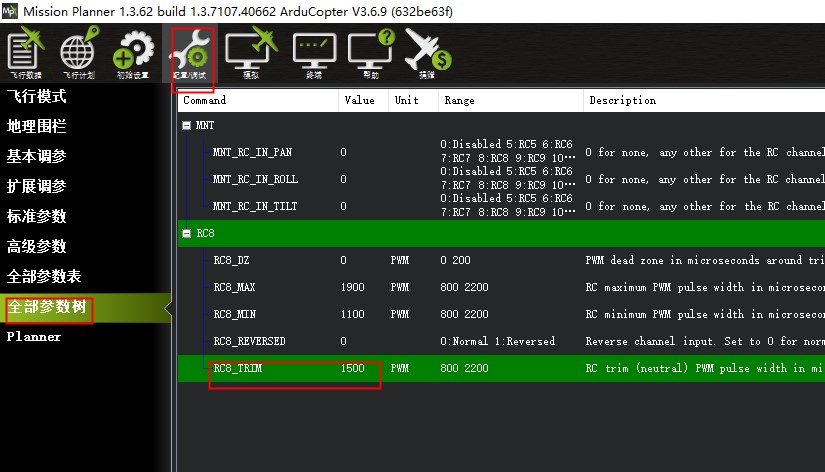Click the RC8_TRIM value 1500
Image resolution: width=825 pixels, height=472 pixels.
point(352,368)
